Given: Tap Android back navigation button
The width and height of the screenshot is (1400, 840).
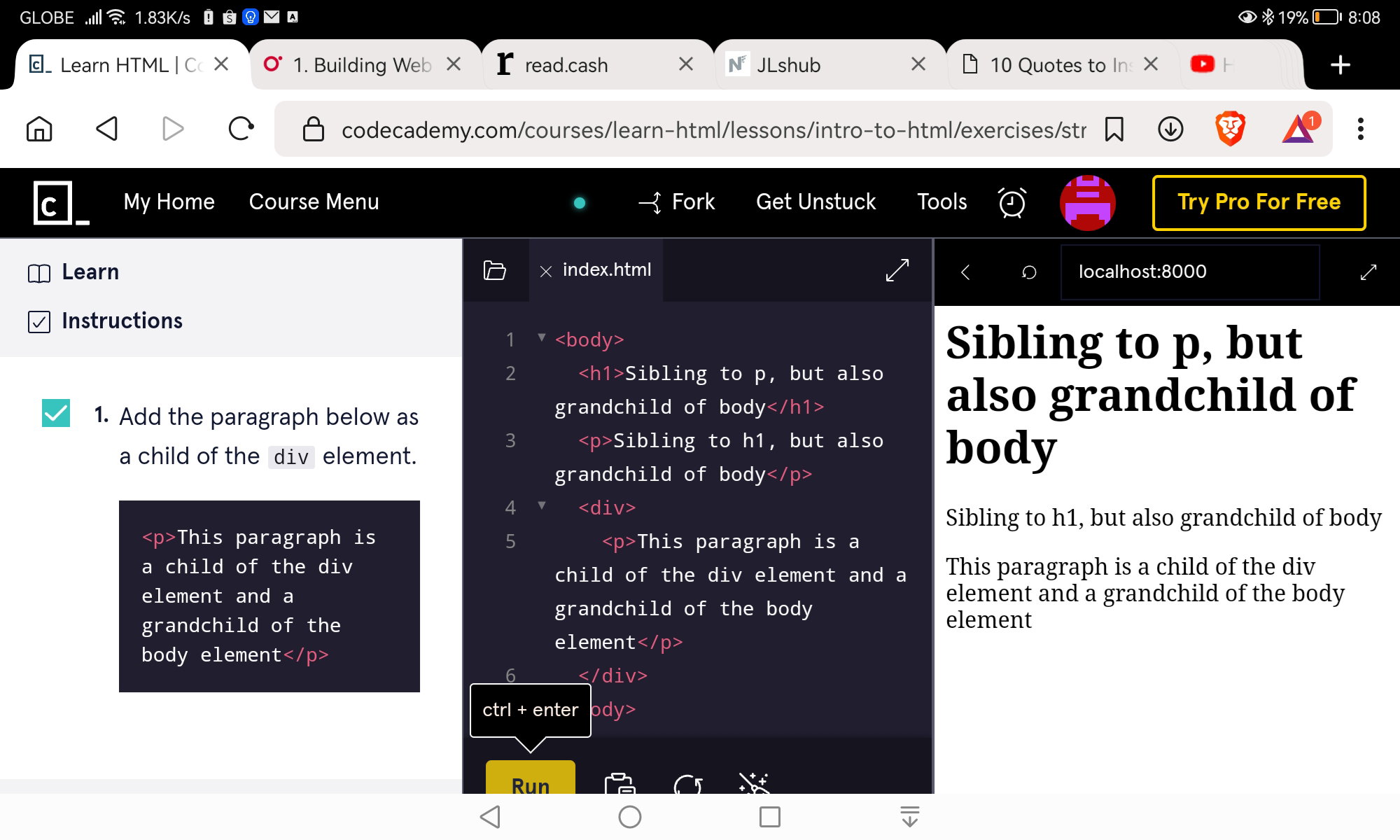Looking at the screenshot, I should (x=490, y=816).
